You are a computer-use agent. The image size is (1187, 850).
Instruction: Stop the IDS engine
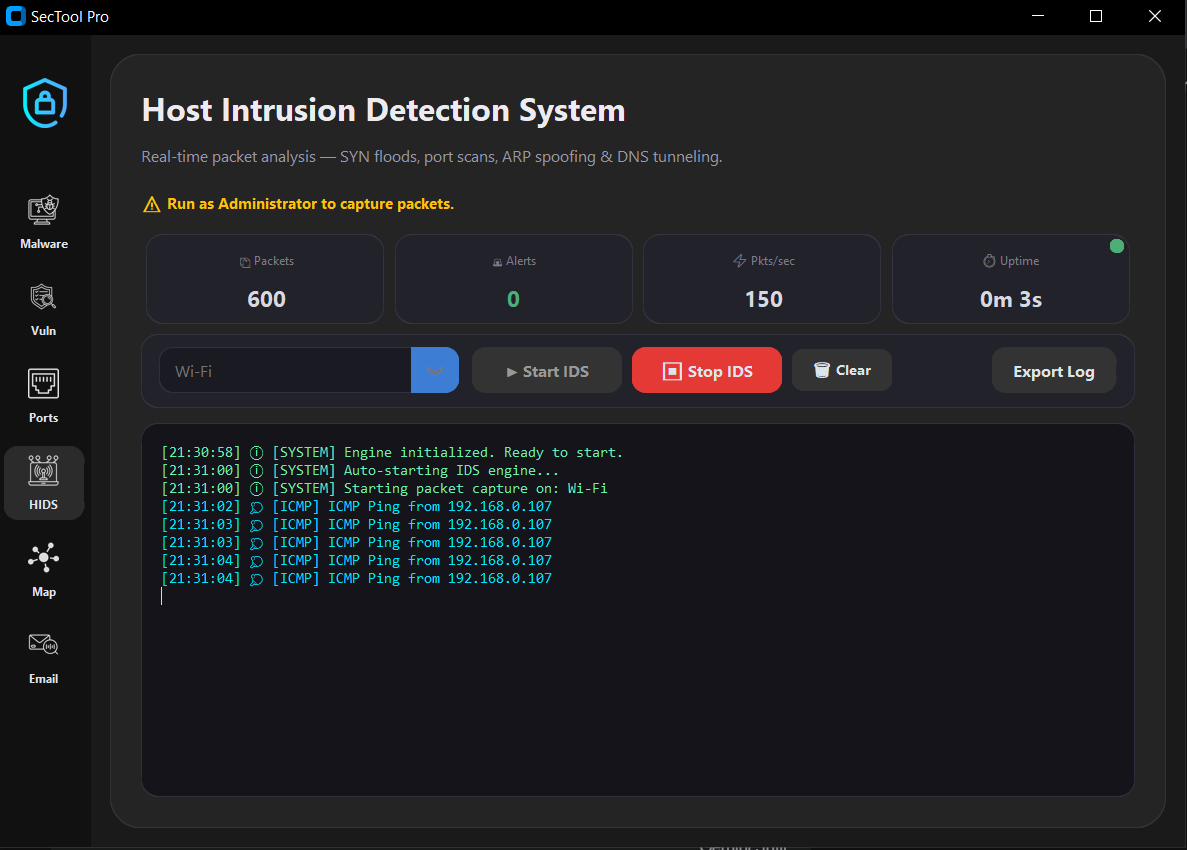tap(706, 370)
